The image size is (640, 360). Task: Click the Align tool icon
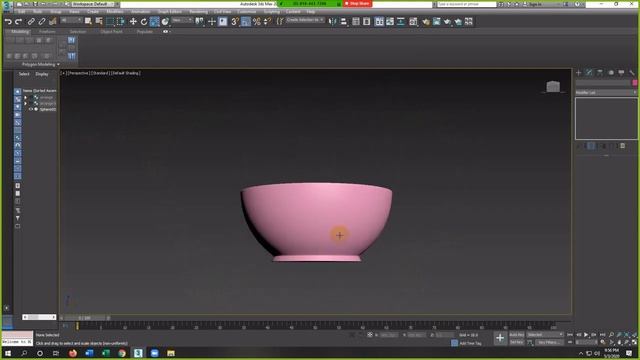tap(344, 22)
